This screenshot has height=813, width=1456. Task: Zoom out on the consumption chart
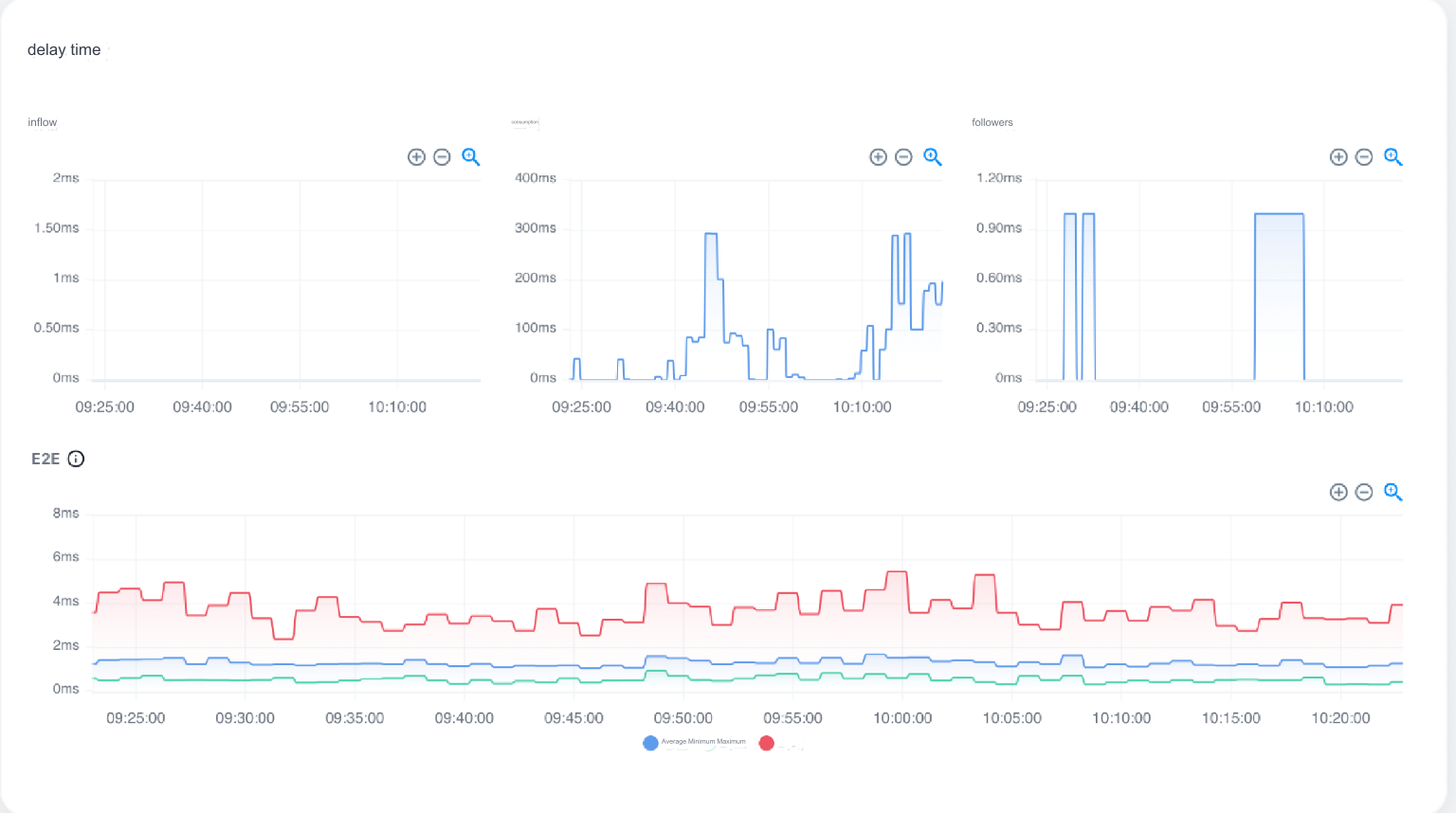tap(903, 156)
